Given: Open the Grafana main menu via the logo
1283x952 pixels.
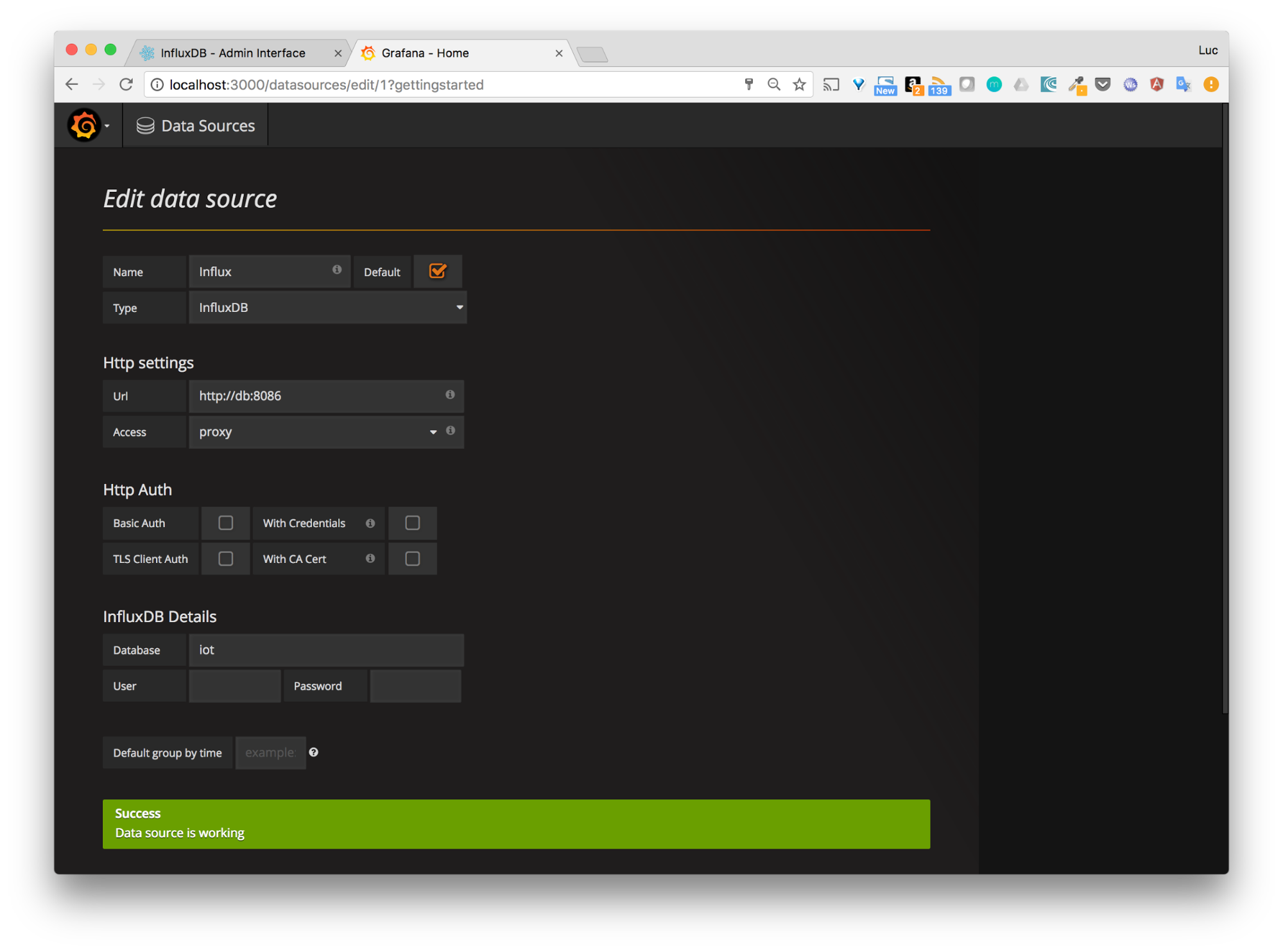Looking at the screenshot, I should click(84, 125).
